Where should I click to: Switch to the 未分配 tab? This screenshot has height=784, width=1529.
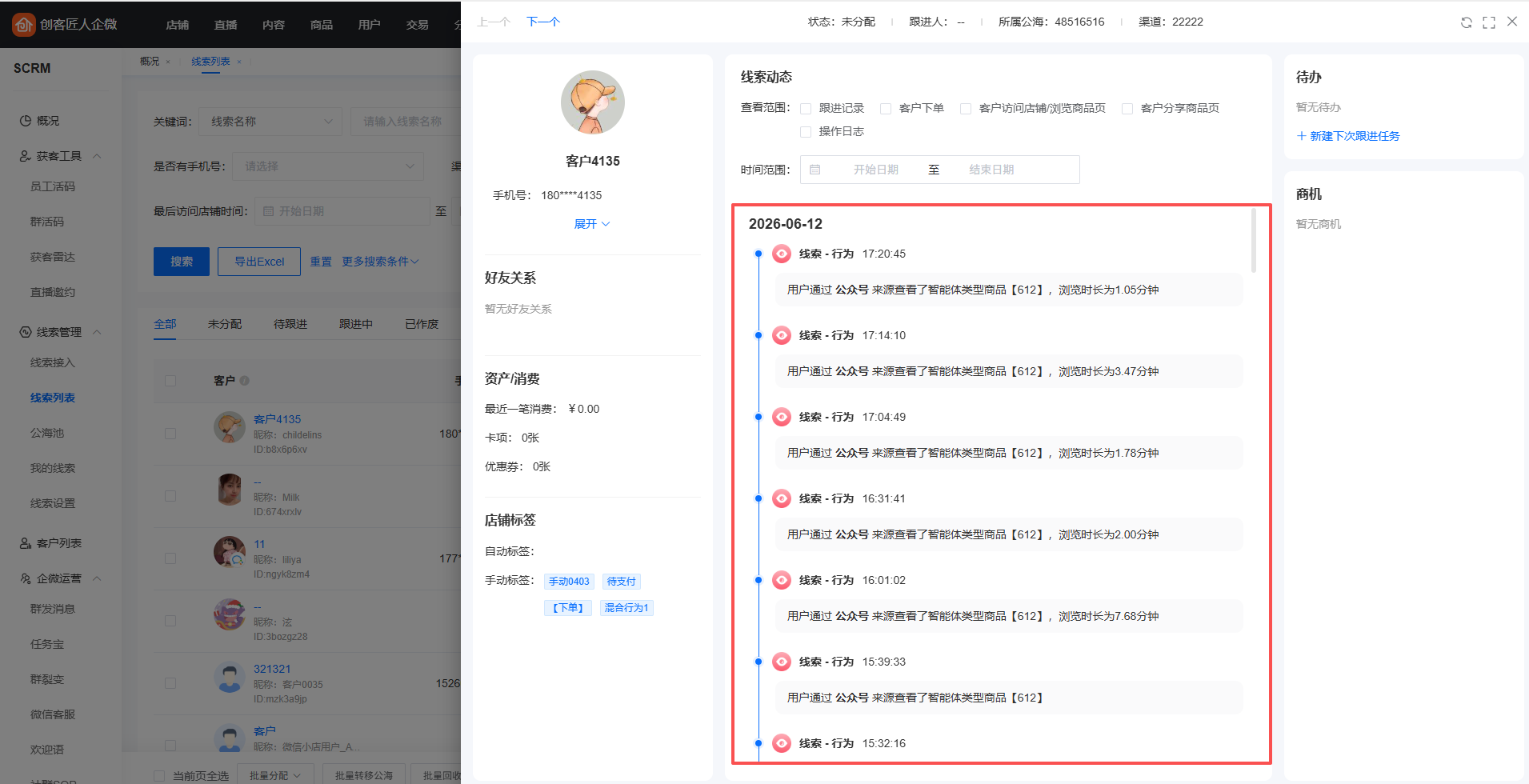coord(225,324)
